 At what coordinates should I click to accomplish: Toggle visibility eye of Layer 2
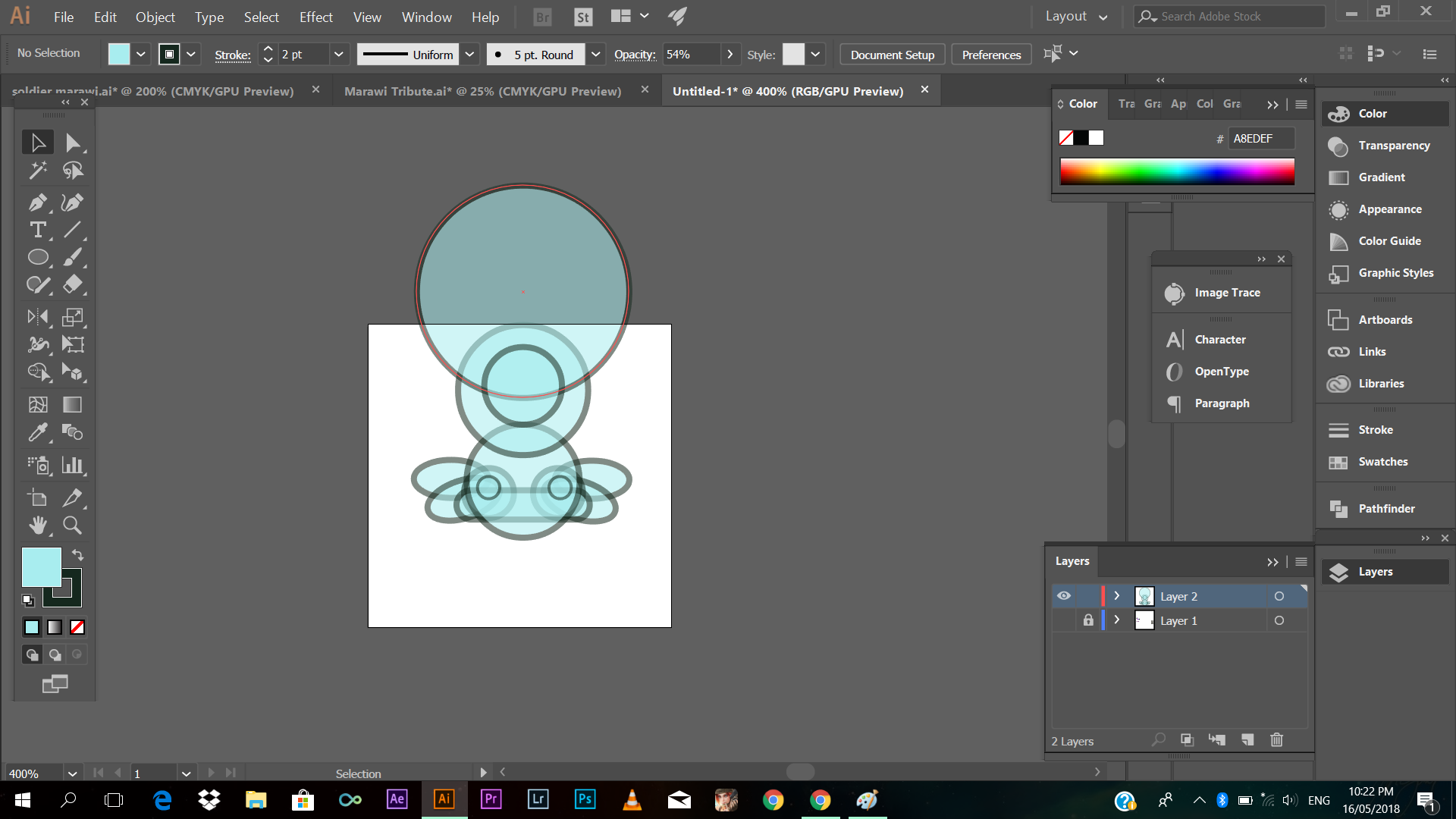[1064, 596]
